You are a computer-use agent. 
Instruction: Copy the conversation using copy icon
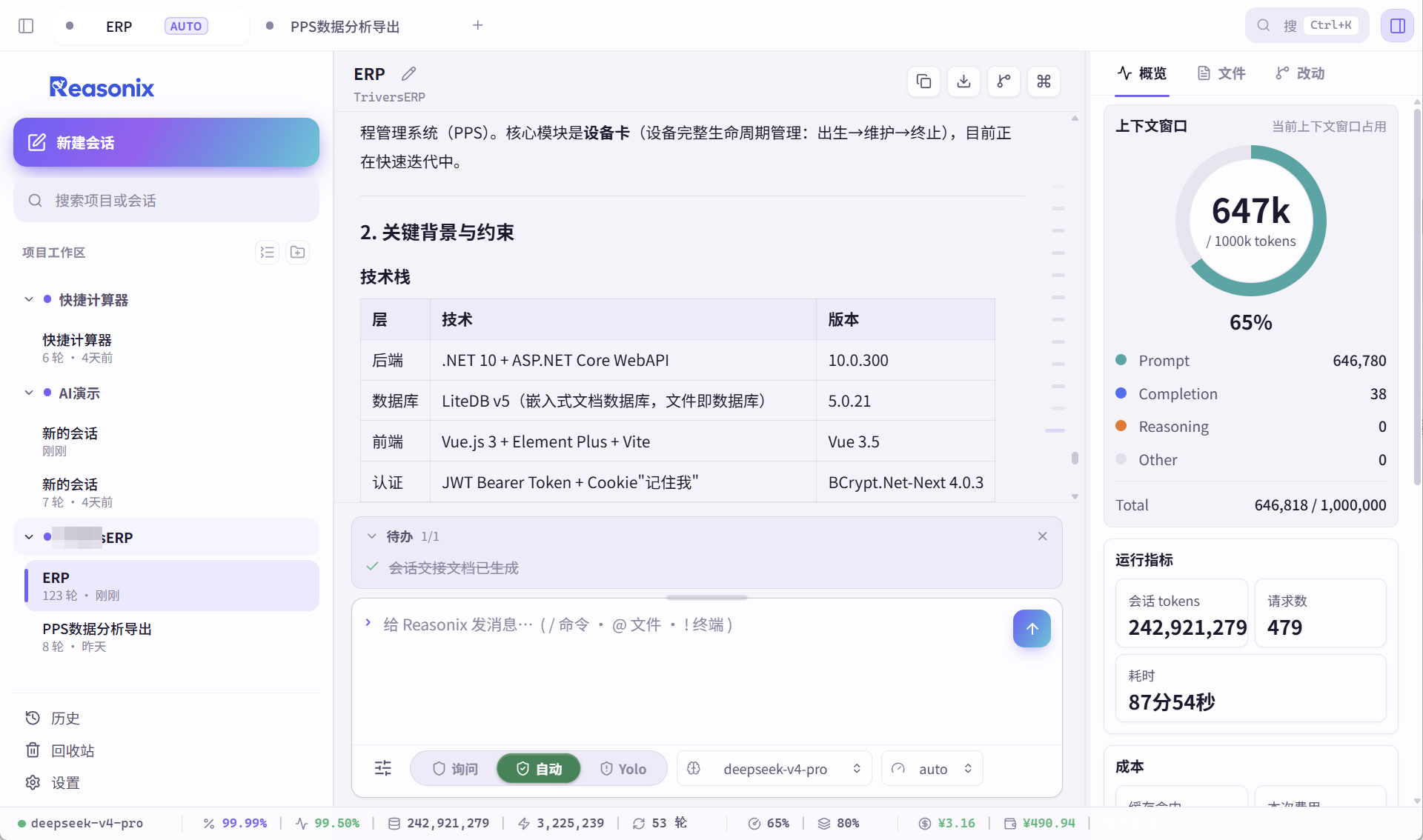click(923, 81)
